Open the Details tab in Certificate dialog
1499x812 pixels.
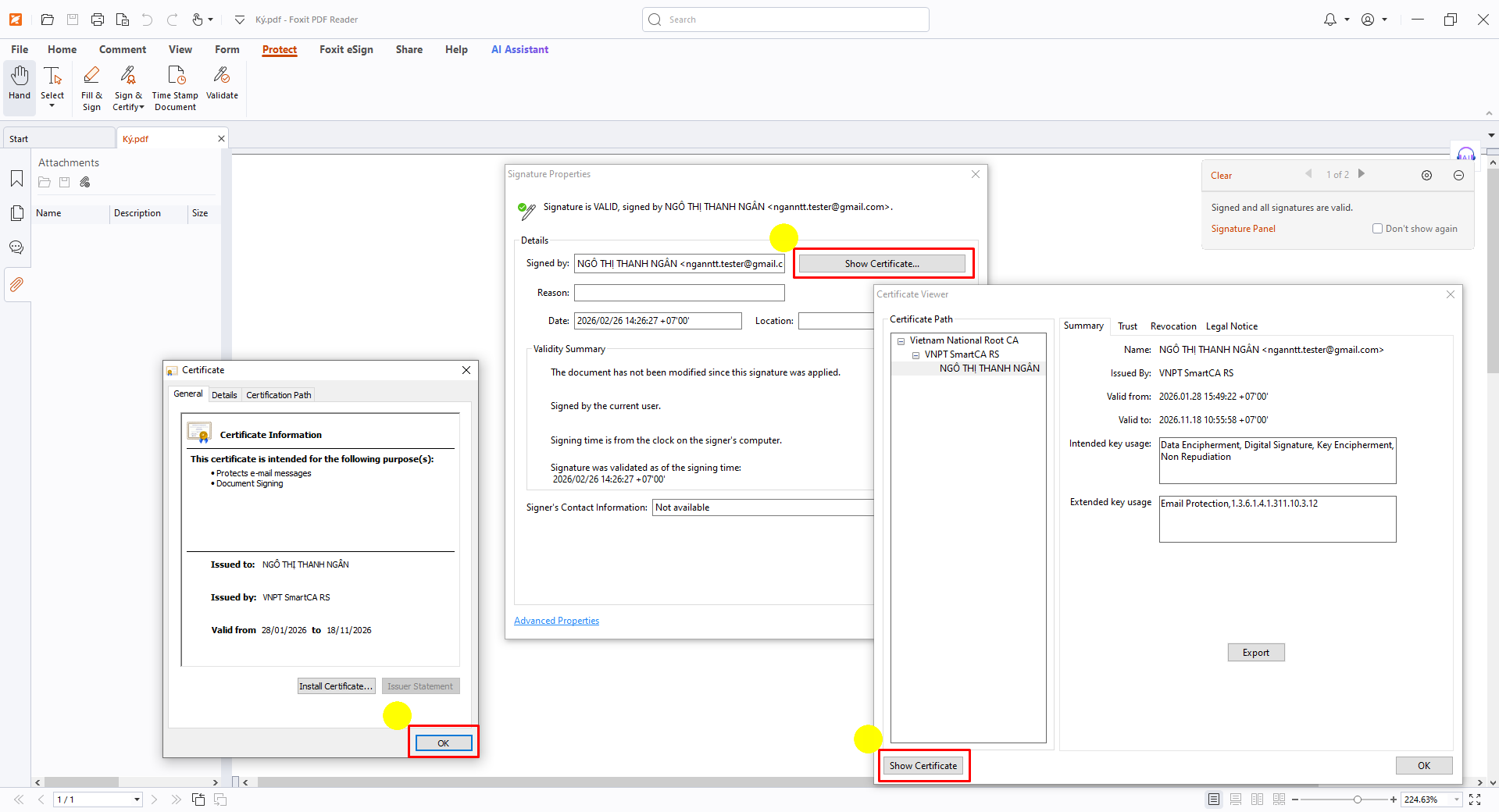click(224, 395)
